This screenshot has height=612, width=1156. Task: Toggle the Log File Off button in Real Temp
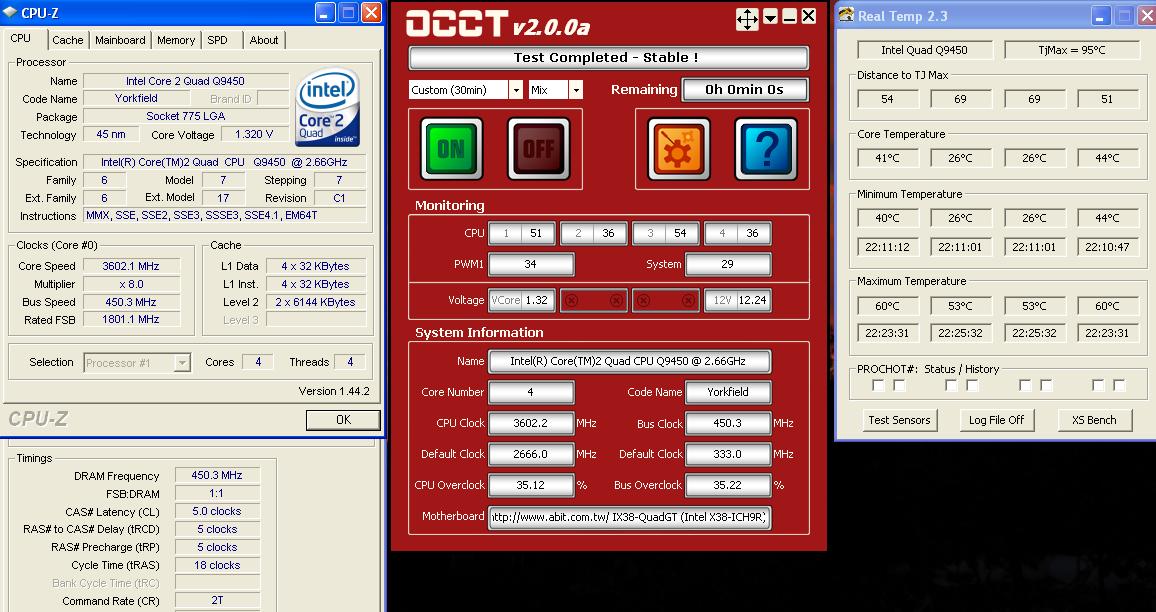[x=996, y=420]
